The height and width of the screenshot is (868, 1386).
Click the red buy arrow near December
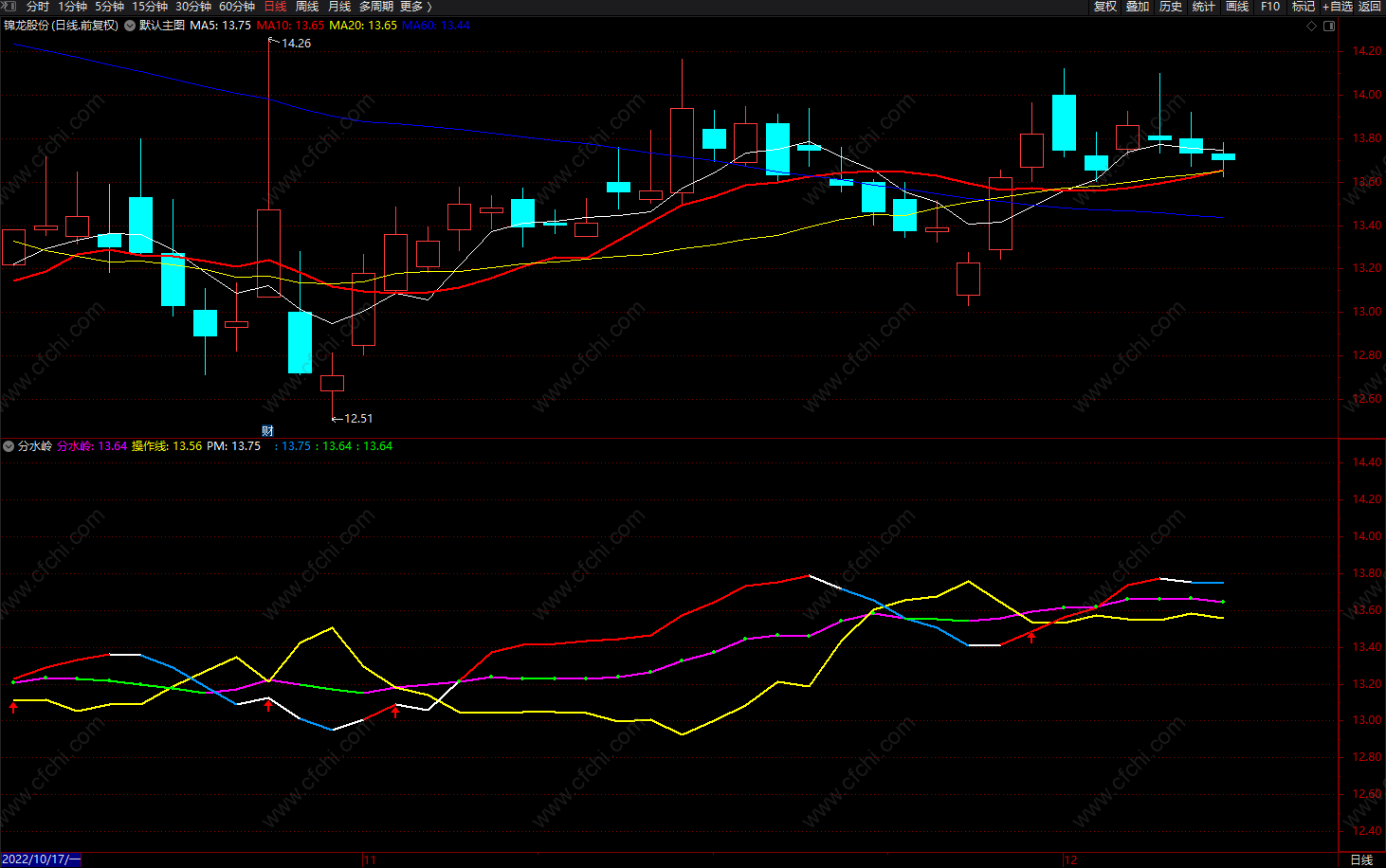coord(1031,637)
